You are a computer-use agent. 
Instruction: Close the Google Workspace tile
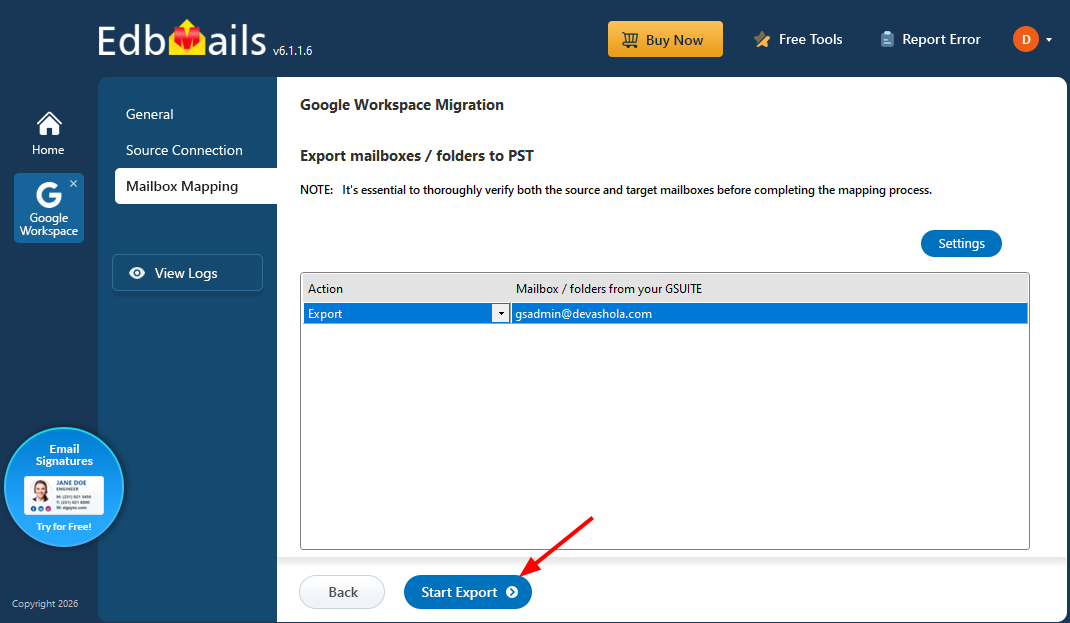[x=74, y=183]
